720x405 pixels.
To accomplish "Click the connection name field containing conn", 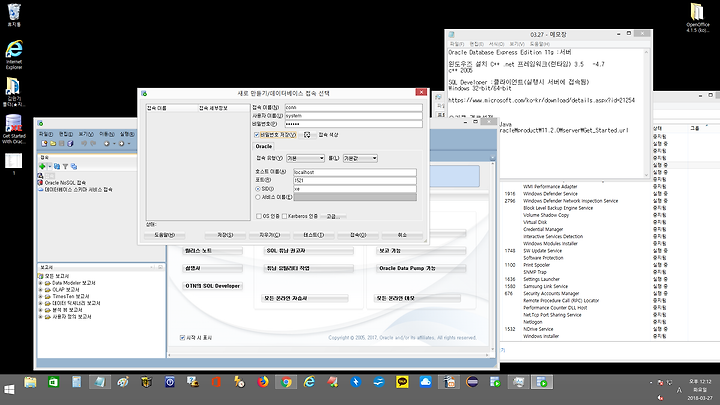I will [x=353, y=107].
